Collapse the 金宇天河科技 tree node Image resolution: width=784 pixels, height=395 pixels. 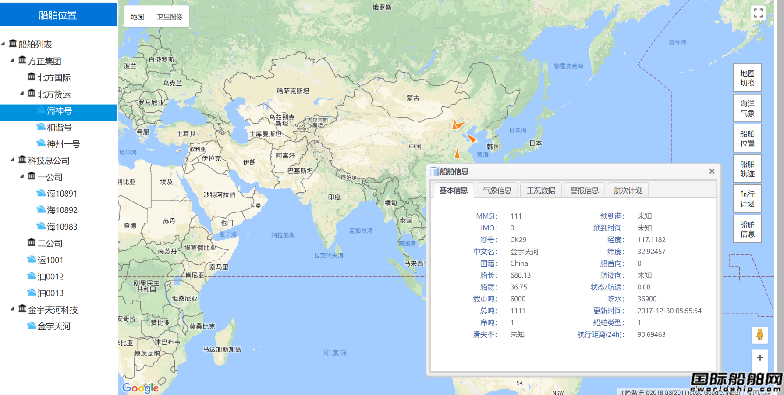[x=12, y=309]
